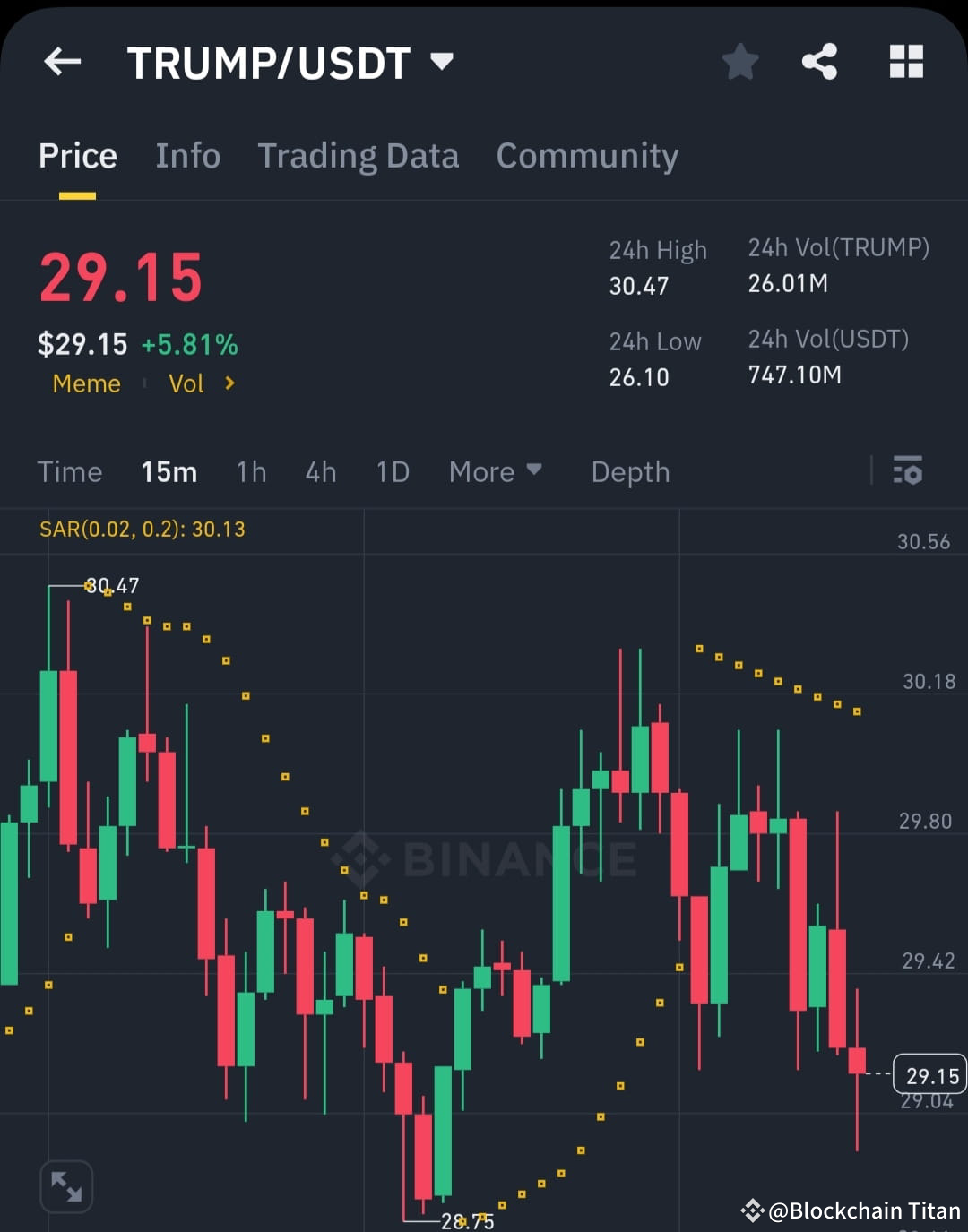Open the Community tab
Screen dimensions: 968x1232
[x=586, y=155]
